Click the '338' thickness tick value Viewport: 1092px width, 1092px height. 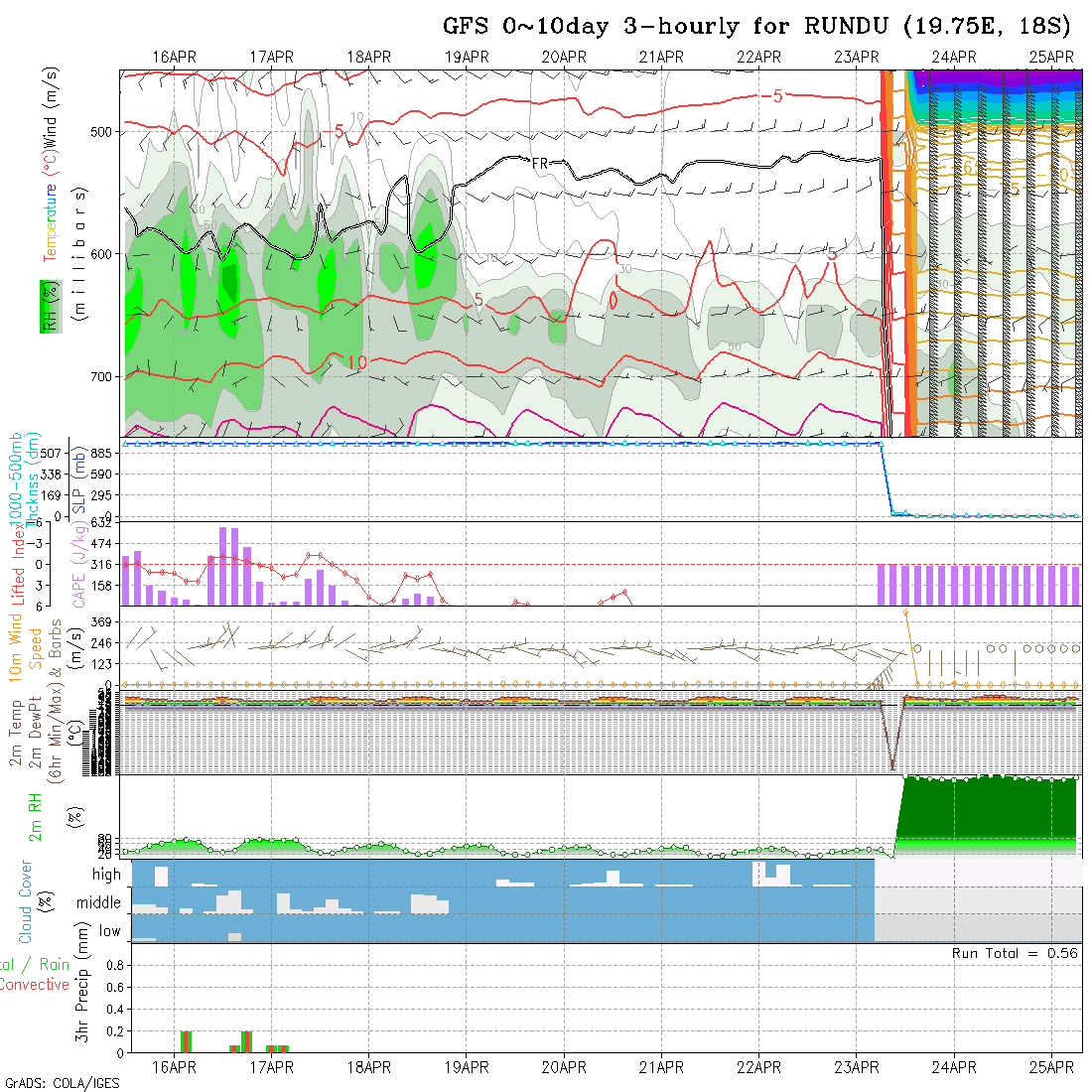coord(52,475)
